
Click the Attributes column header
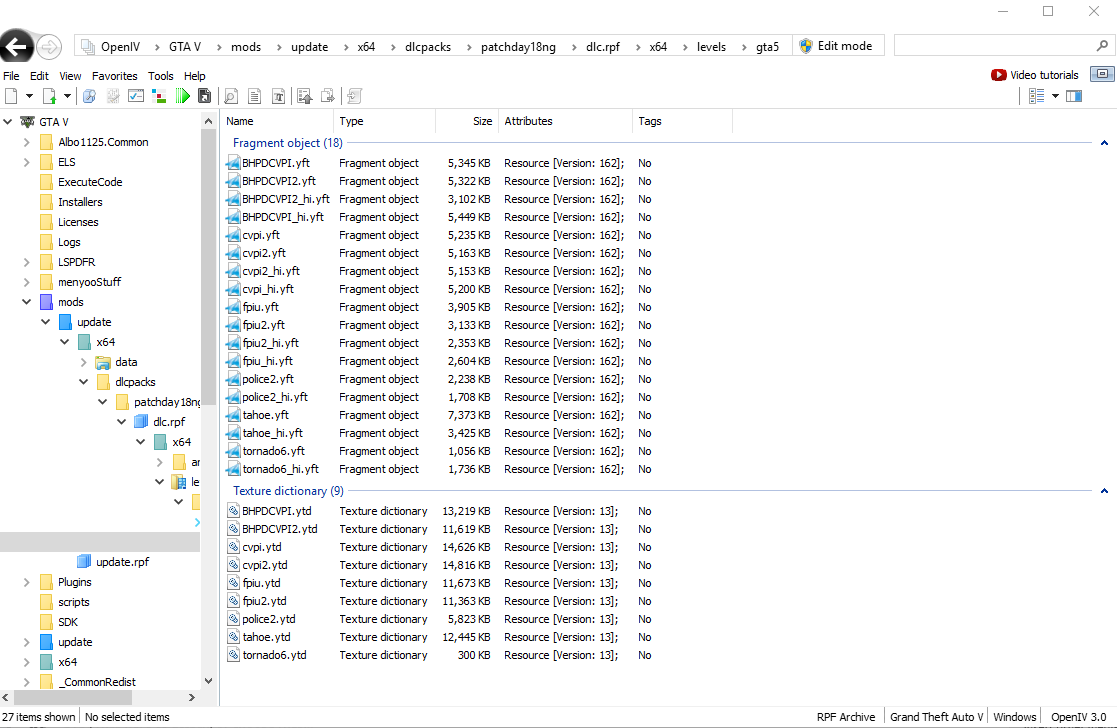(565, 121)
